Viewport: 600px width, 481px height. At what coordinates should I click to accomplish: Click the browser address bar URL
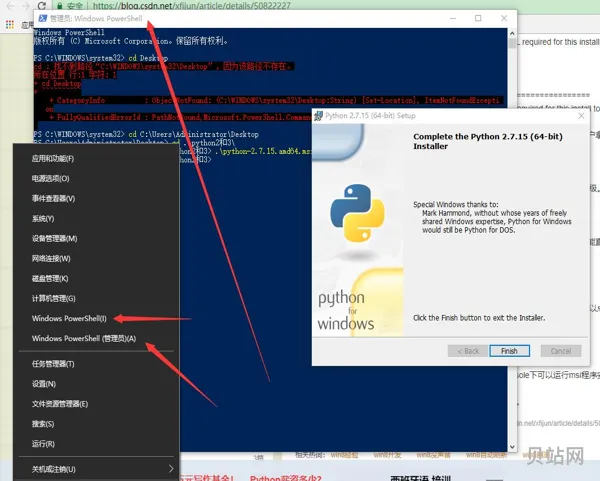[x=191, y=6]
